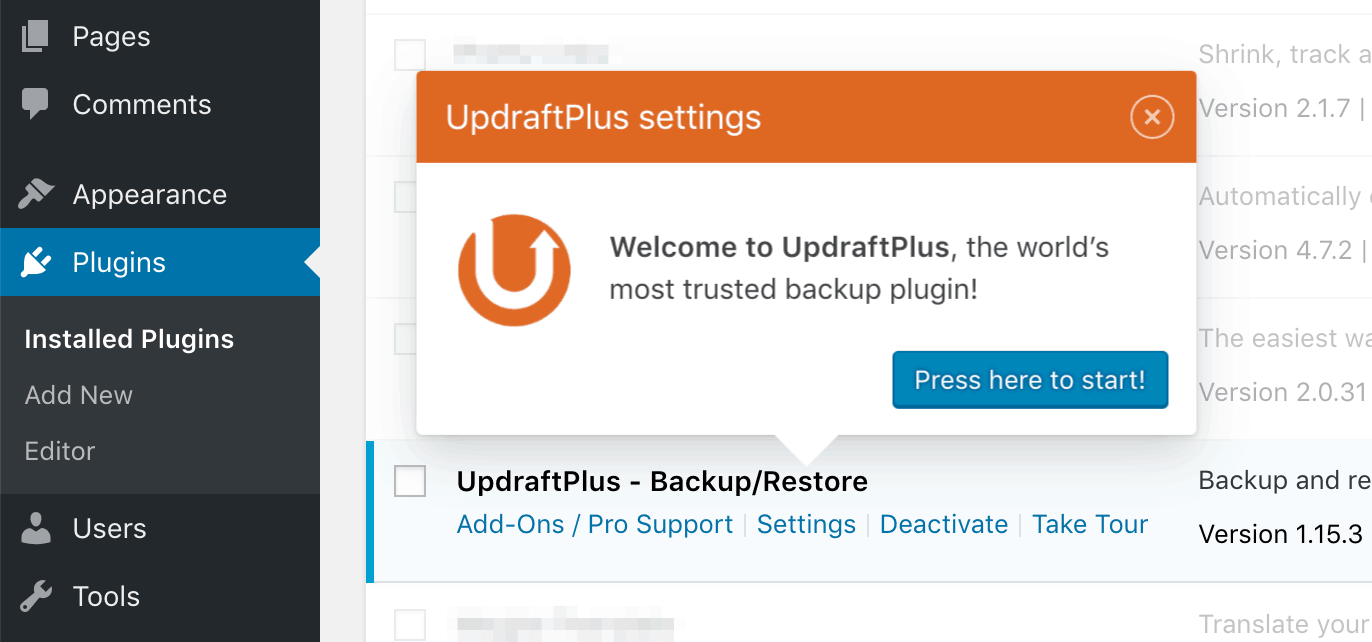
Task: Open the Appearance menu label
Action: (x=150, y=195)
